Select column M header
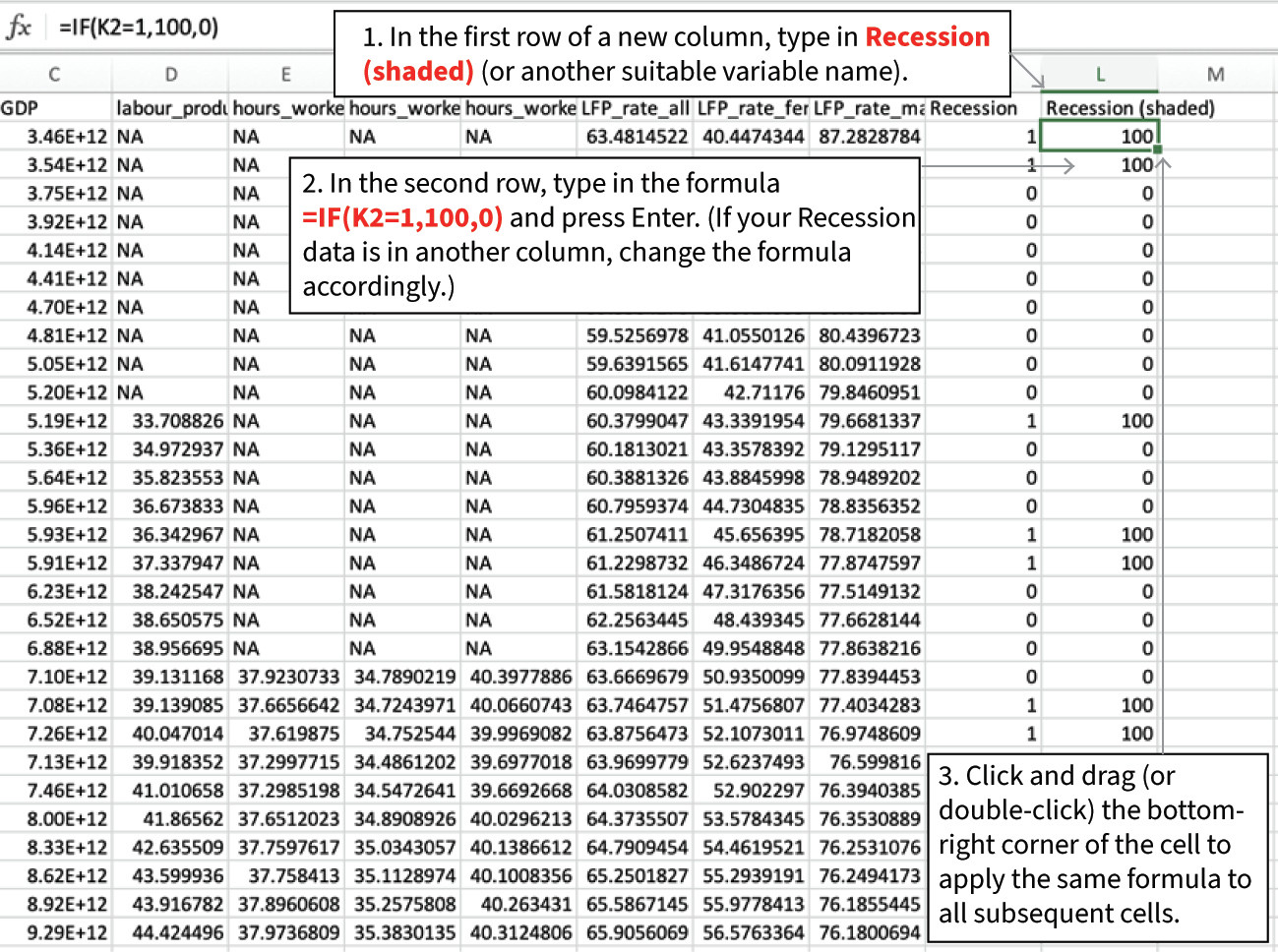The height and width of the screenshot is (952, 1278). coord(1216,75)
